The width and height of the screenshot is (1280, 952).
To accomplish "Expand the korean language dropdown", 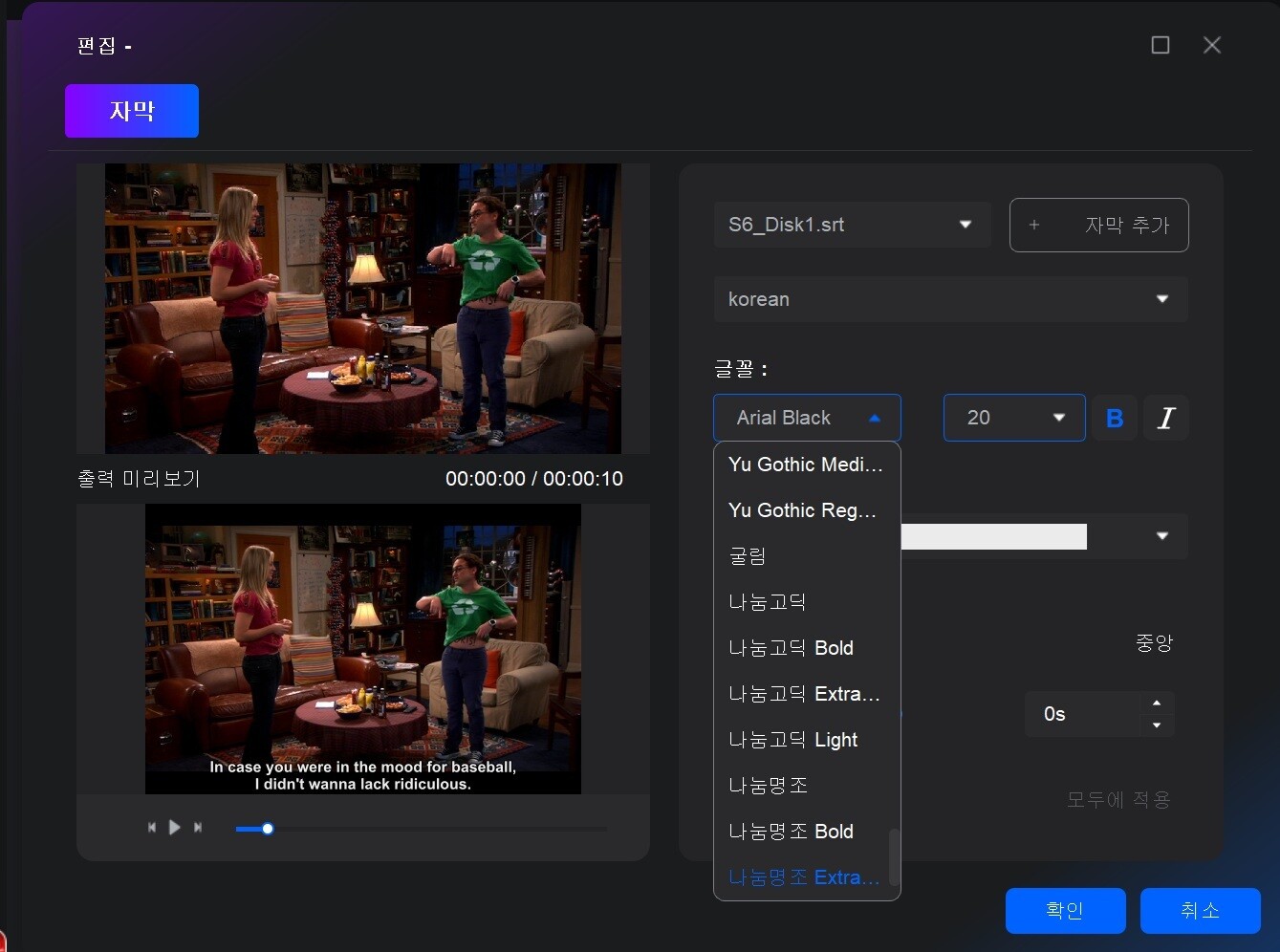I will 950,299.
